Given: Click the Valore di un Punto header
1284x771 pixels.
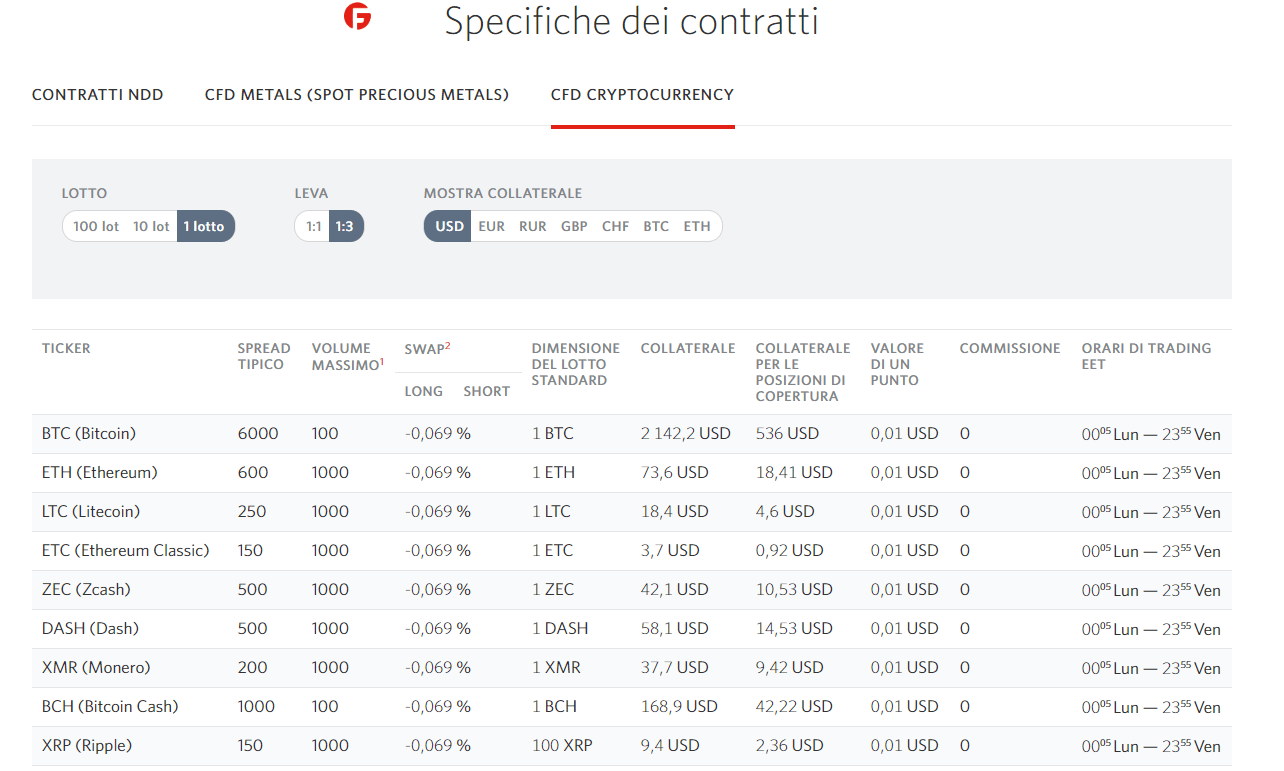Looking at the screenshot, I should tap(895, 364).
